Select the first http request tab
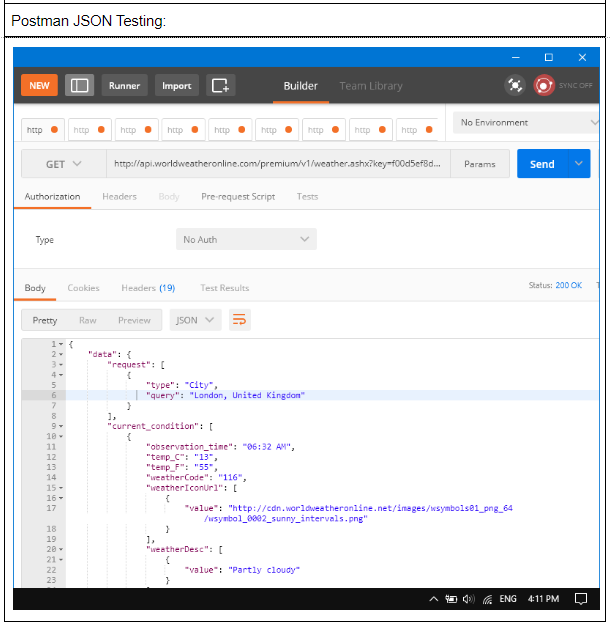Viewport: 610px width, 627px height. (x=42, y=130)
